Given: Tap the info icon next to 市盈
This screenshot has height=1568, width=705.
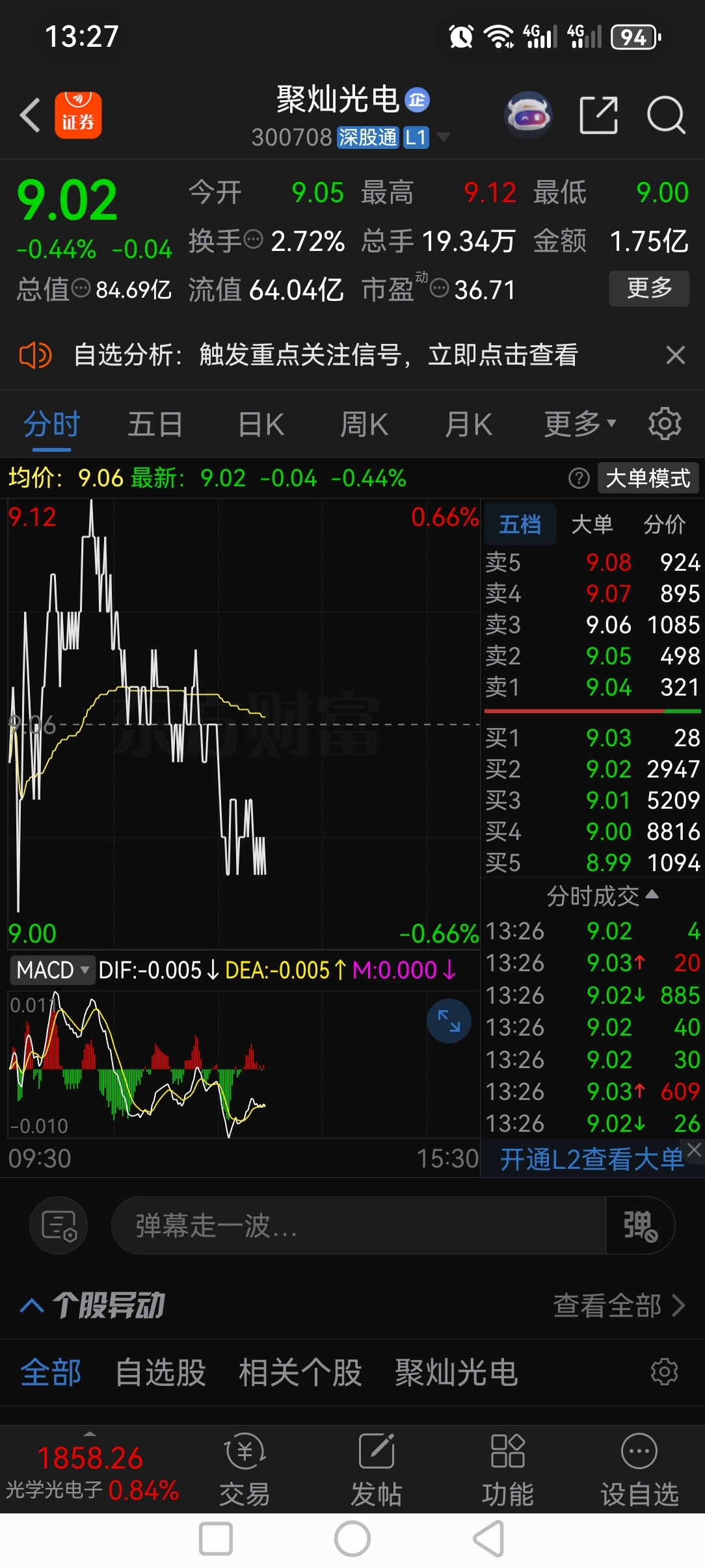Looking at the screenshot, I should [440, 288].
